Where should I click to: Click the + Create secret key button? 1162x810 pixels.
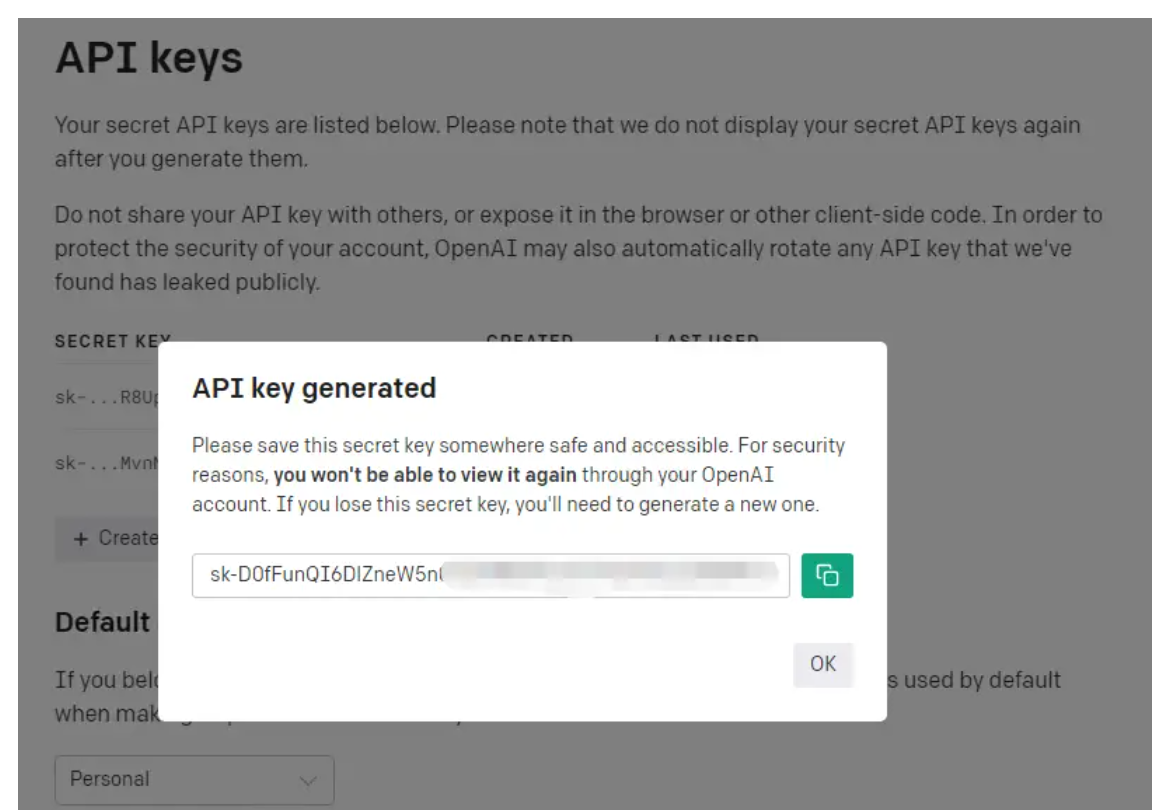click(x=107, y=539)
